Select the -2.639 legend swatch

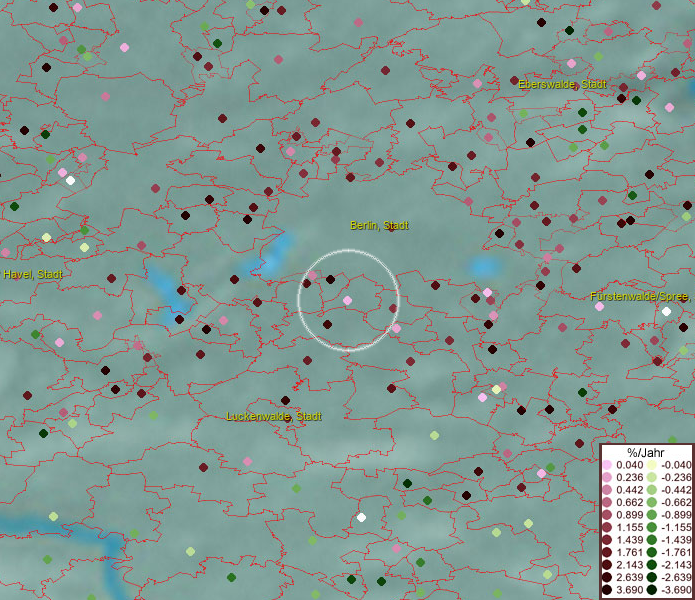click(651, 577)
